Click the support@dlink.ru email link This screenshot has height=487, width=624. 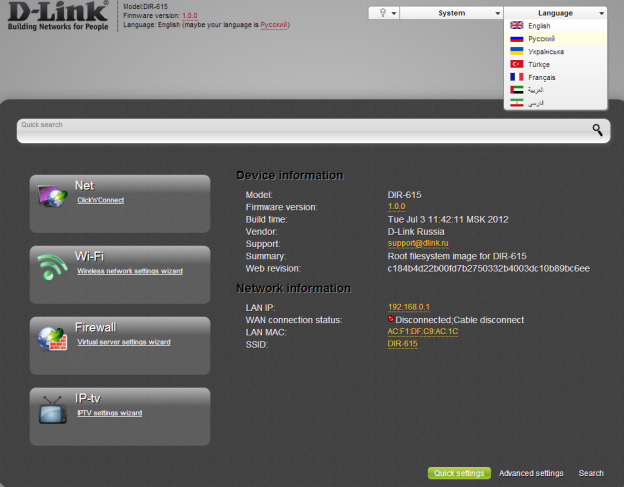click(x=418, y=243)
